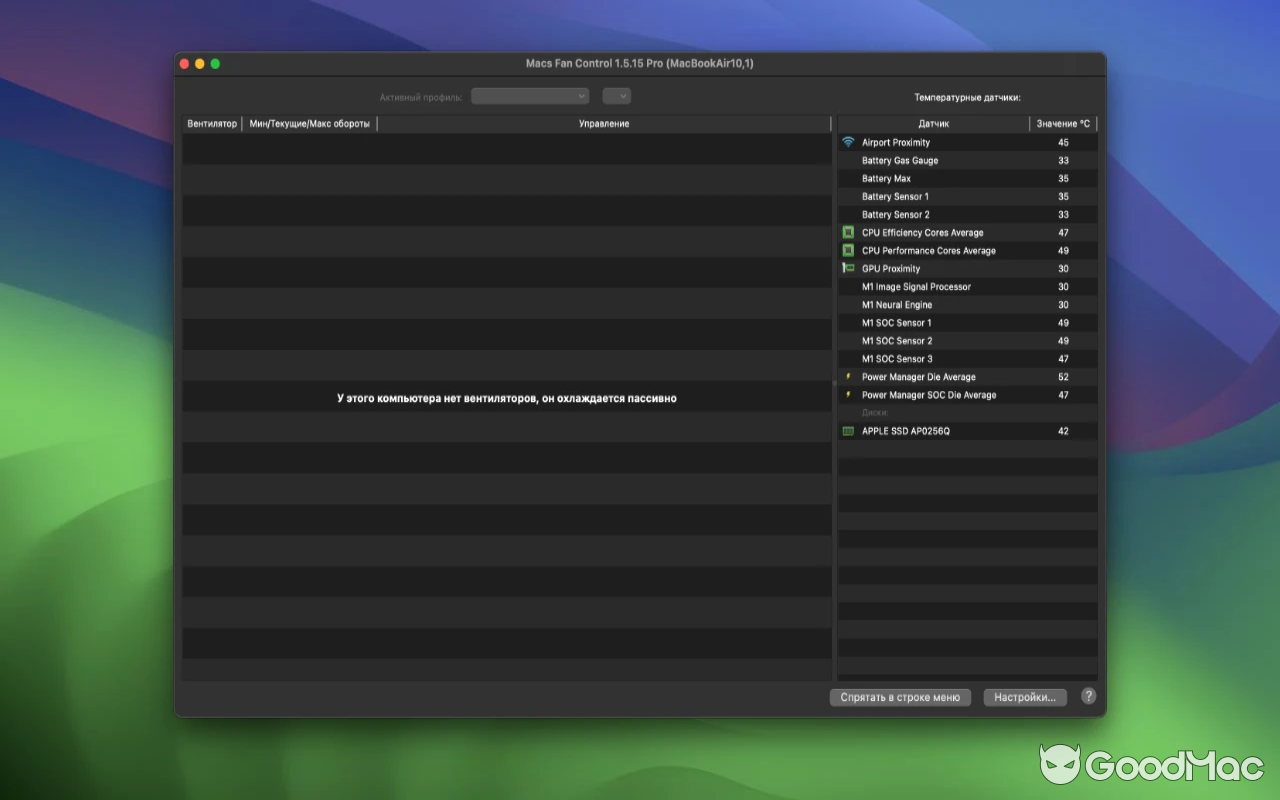Select the CPU chip icon for CPU Efficiency Cores Average
The width and height of the screenshot is (1280, 800).
(849, 232)
